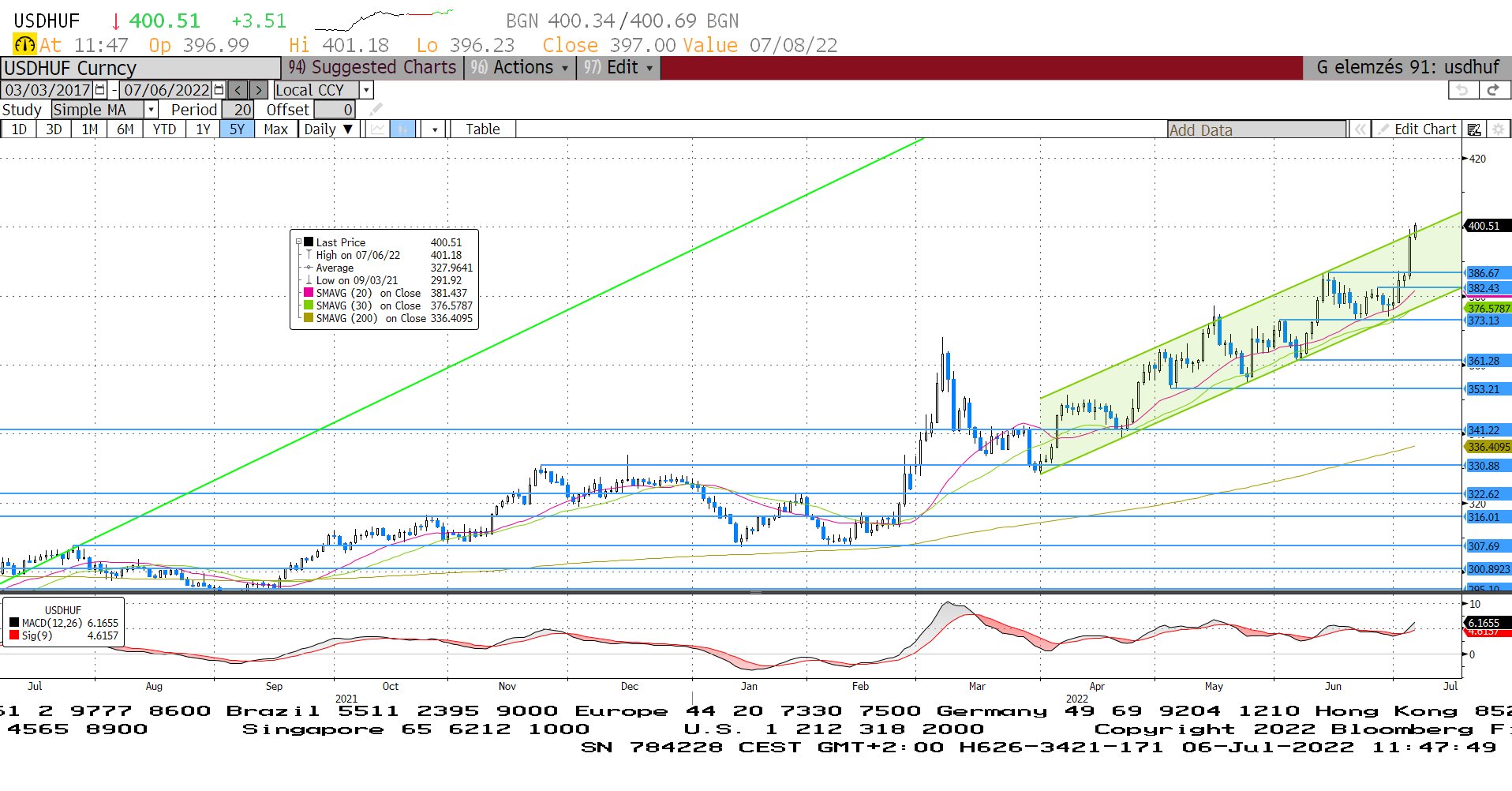Viewport: 1512px width, 791px height.
Task: Click the end date 07/06/2022 field
Action: pos(167,90)
